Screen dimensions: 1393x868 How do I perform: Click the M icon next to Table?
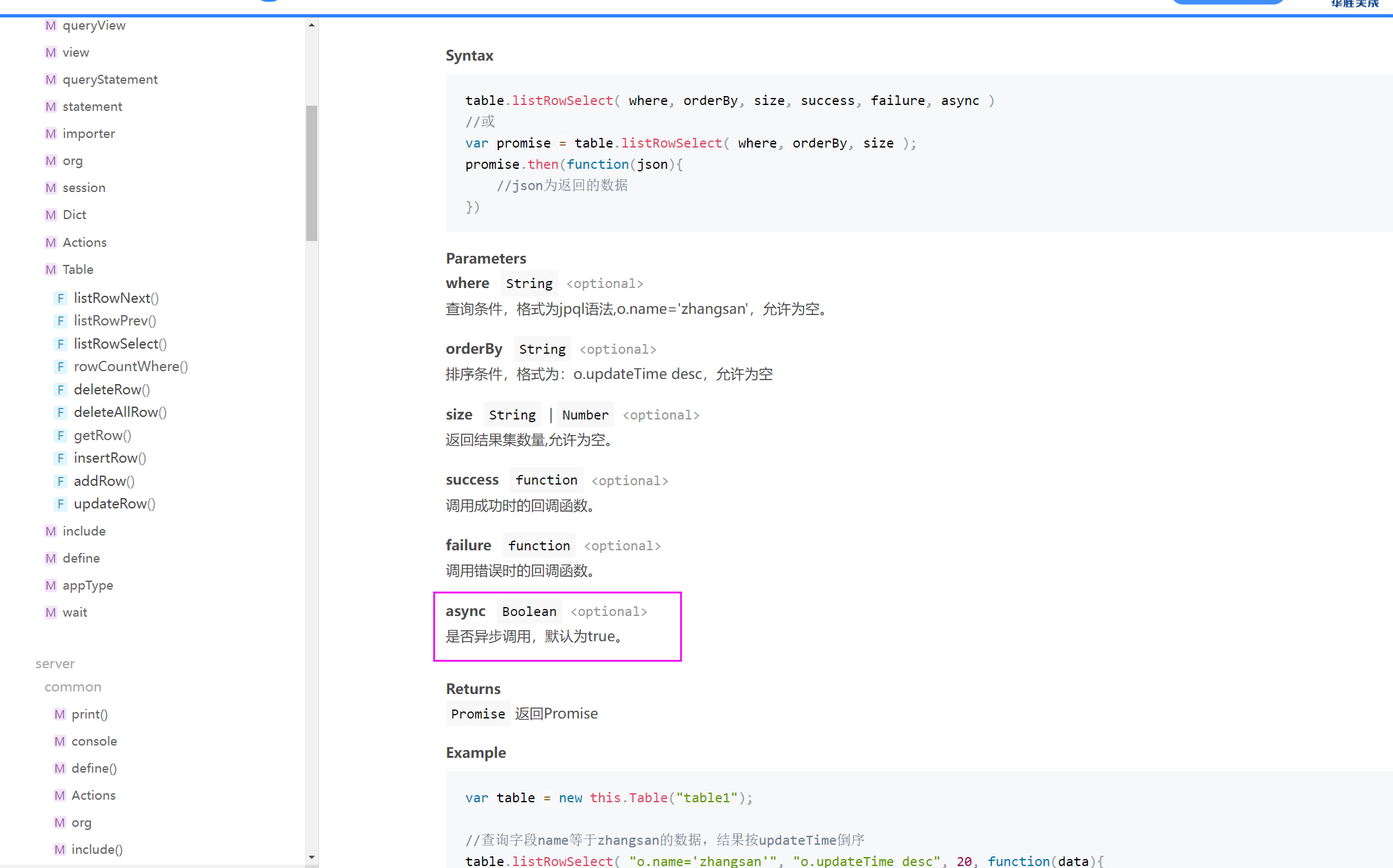50,270
